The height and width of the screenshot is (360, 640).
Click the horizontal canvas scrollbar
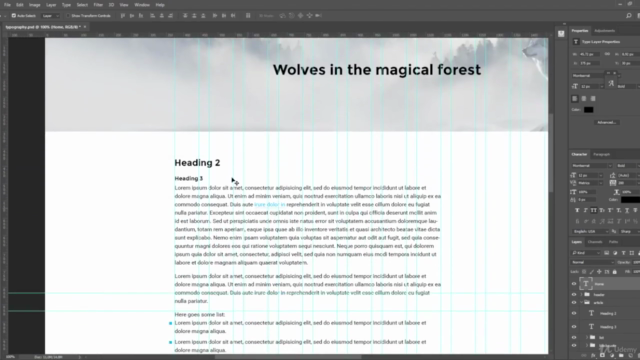tap(288, 357)
